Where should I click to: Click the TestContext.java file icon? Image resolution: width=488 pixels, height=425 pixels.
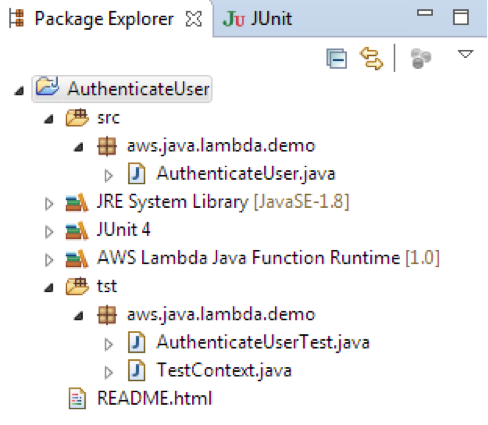pos(137,370)
